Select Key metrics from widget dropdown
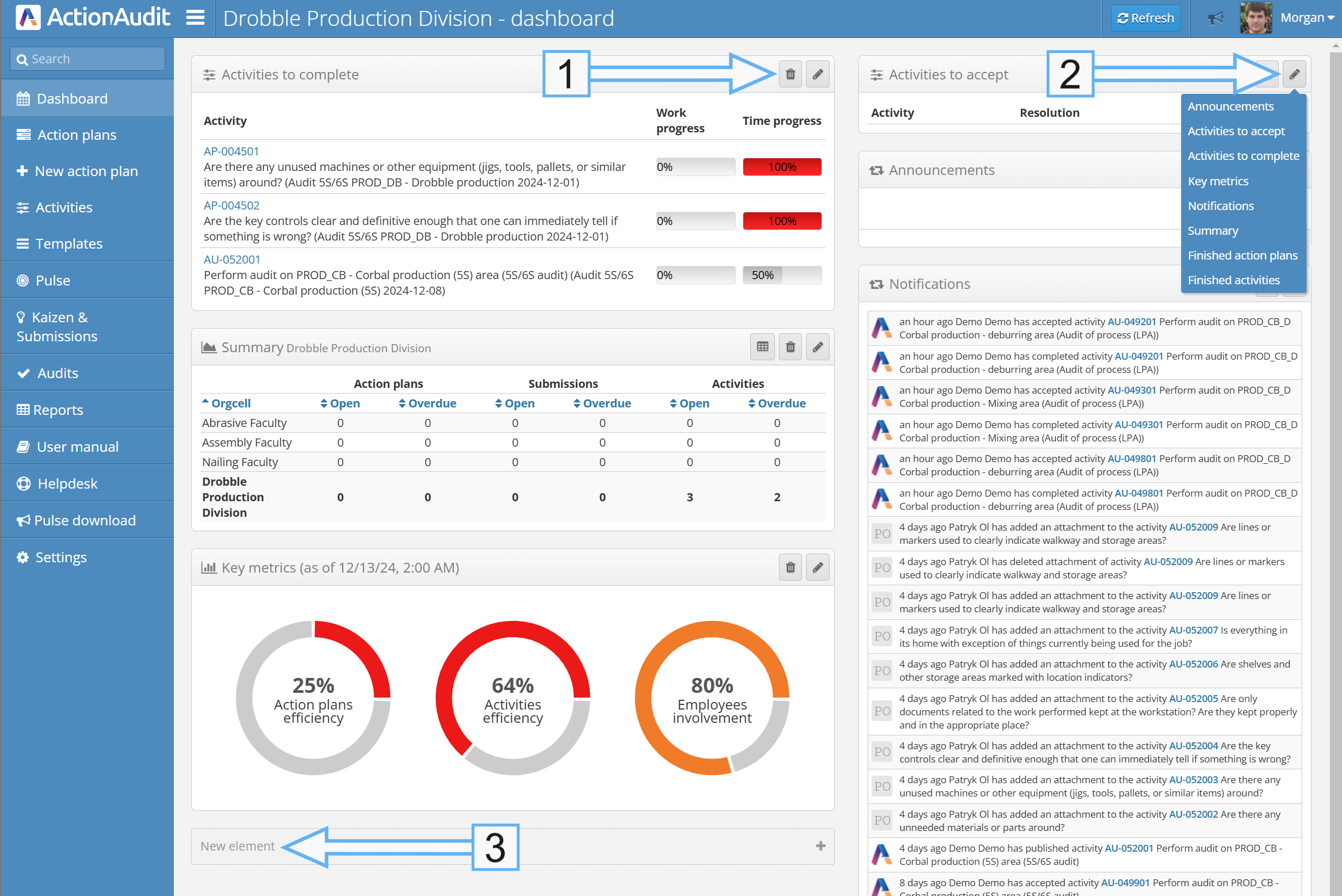Screen dimensions: 1342x896 tap(1218, 181)
